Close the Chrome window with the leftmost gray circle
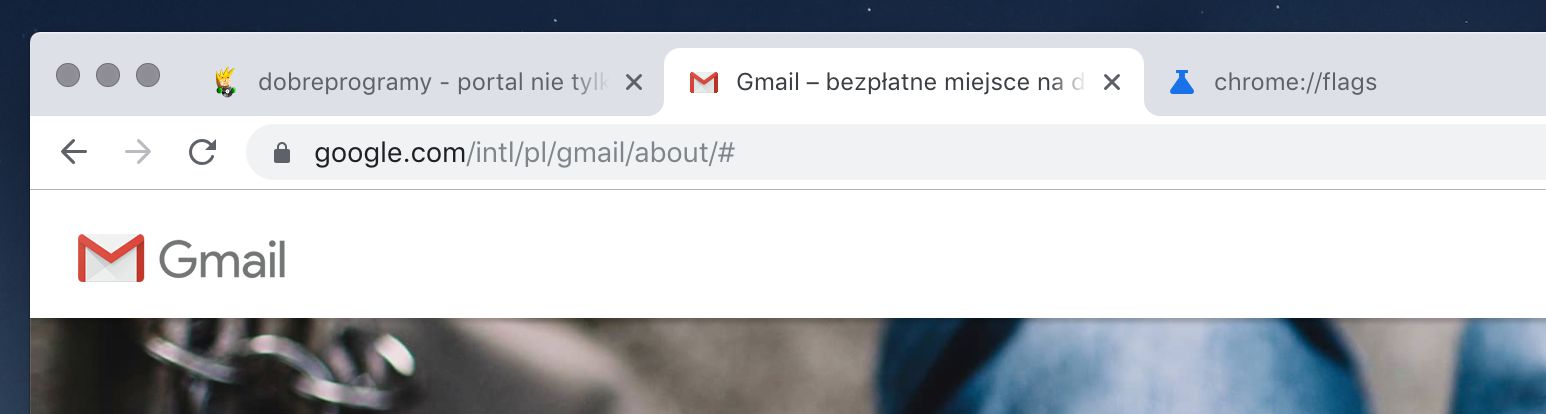 click(x=68, y=75)
